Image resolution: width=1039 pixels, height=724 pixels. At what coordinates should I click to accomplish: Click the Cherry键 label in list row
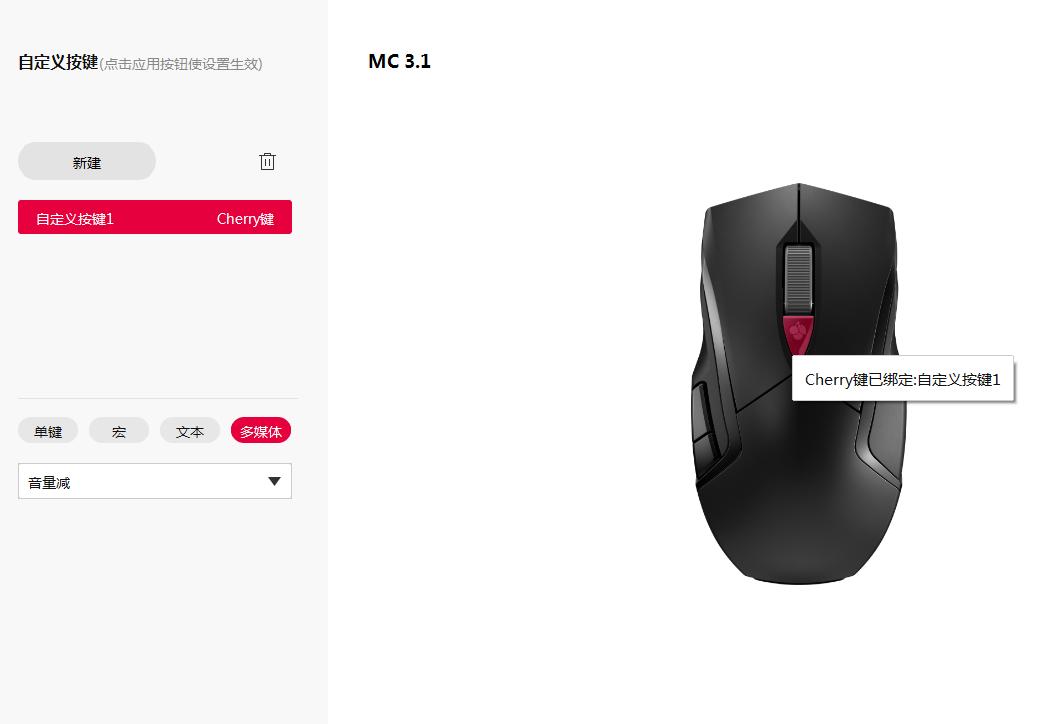[x=245, y=219]
